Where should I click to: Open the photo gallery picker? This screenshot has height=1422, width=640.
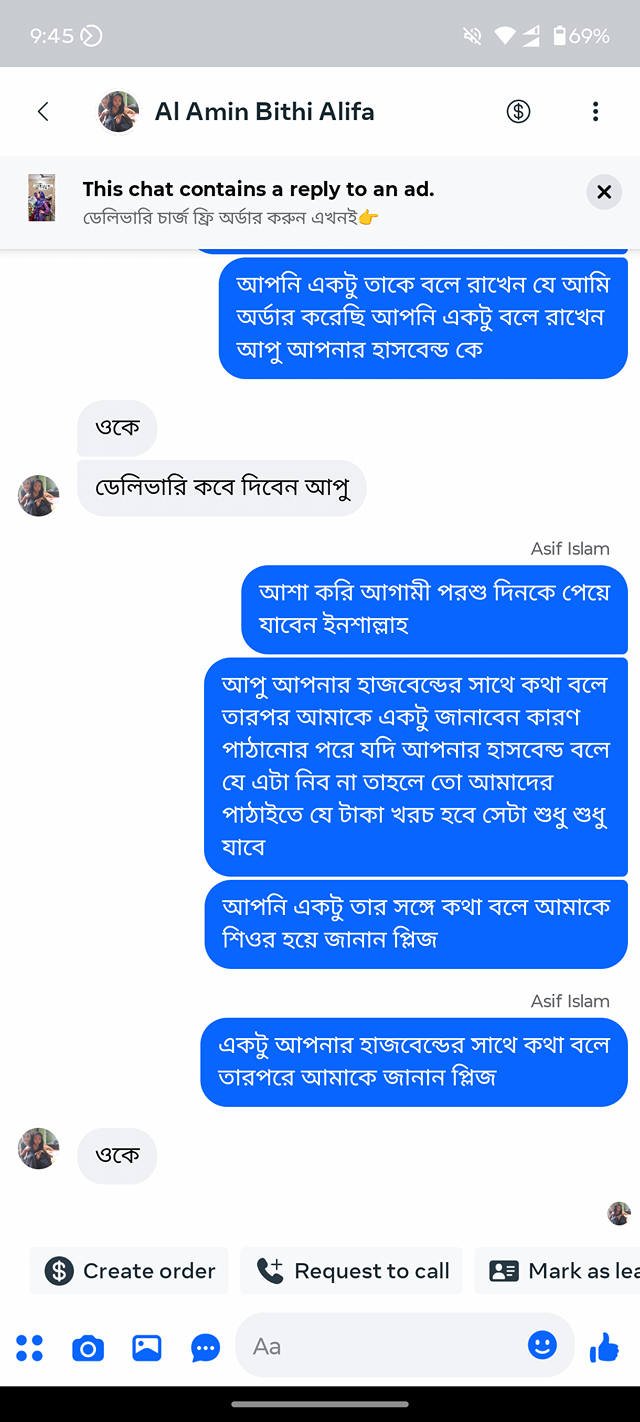(146, 1348)
